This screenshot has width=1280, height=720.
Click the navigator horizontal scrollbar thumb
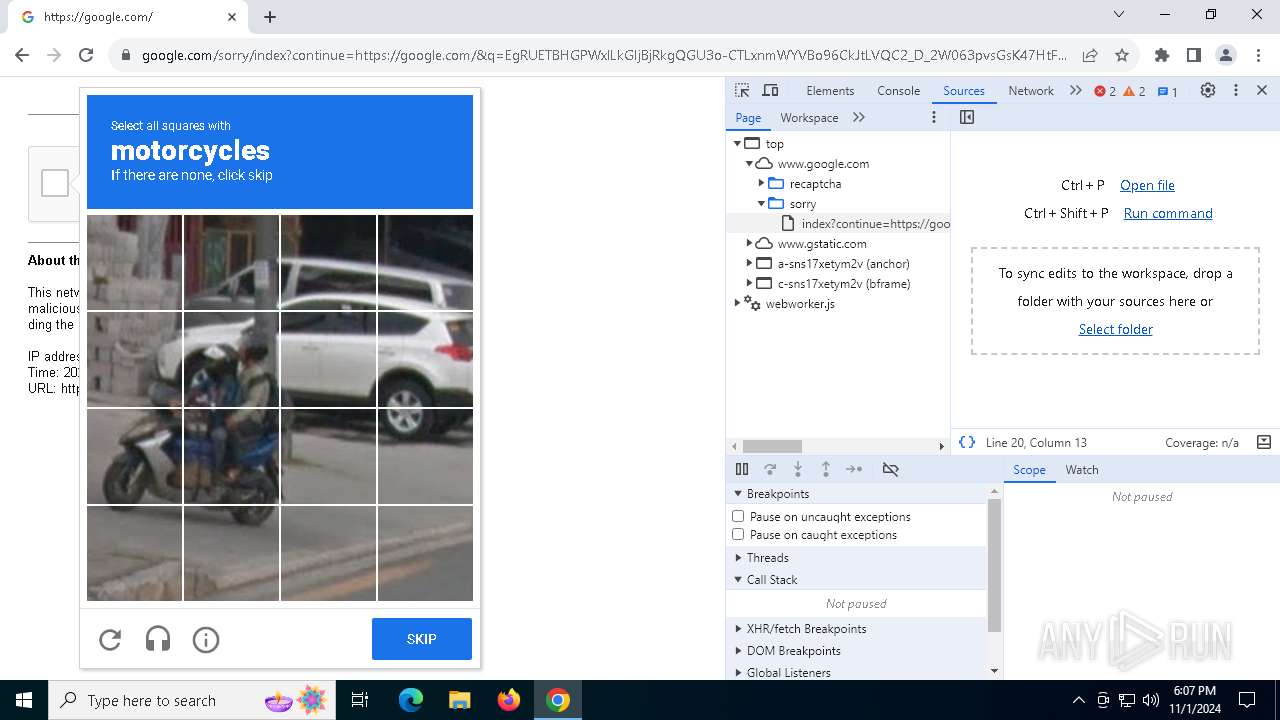point(772,446)
